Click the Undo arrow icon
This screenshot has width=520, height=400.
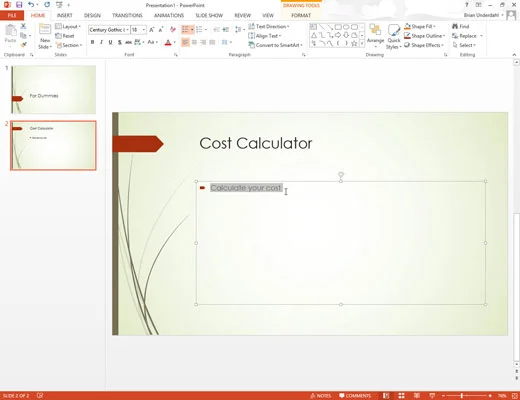(31, 5)
